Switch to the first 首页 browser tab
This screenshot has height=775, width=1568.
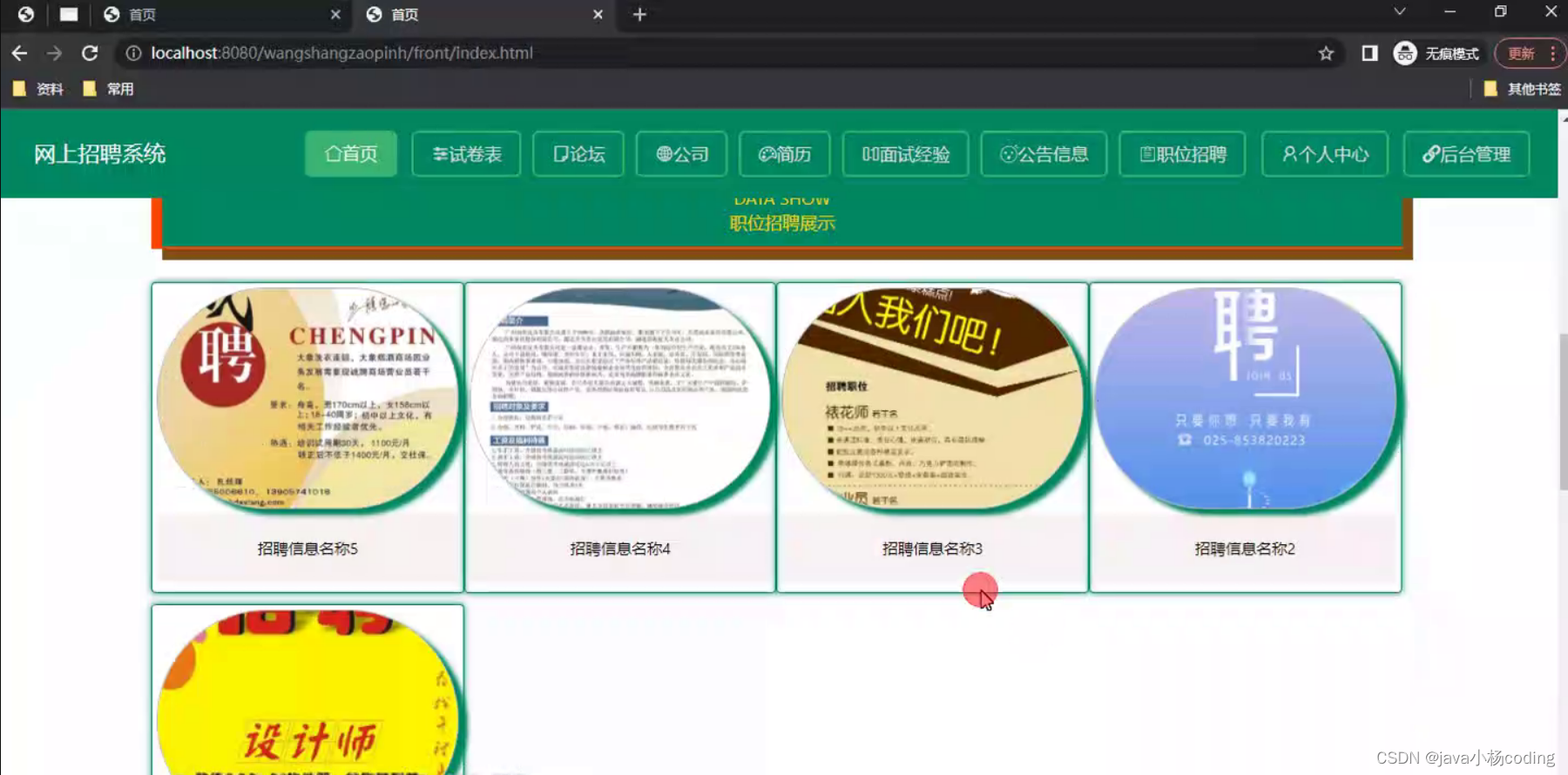221,14
